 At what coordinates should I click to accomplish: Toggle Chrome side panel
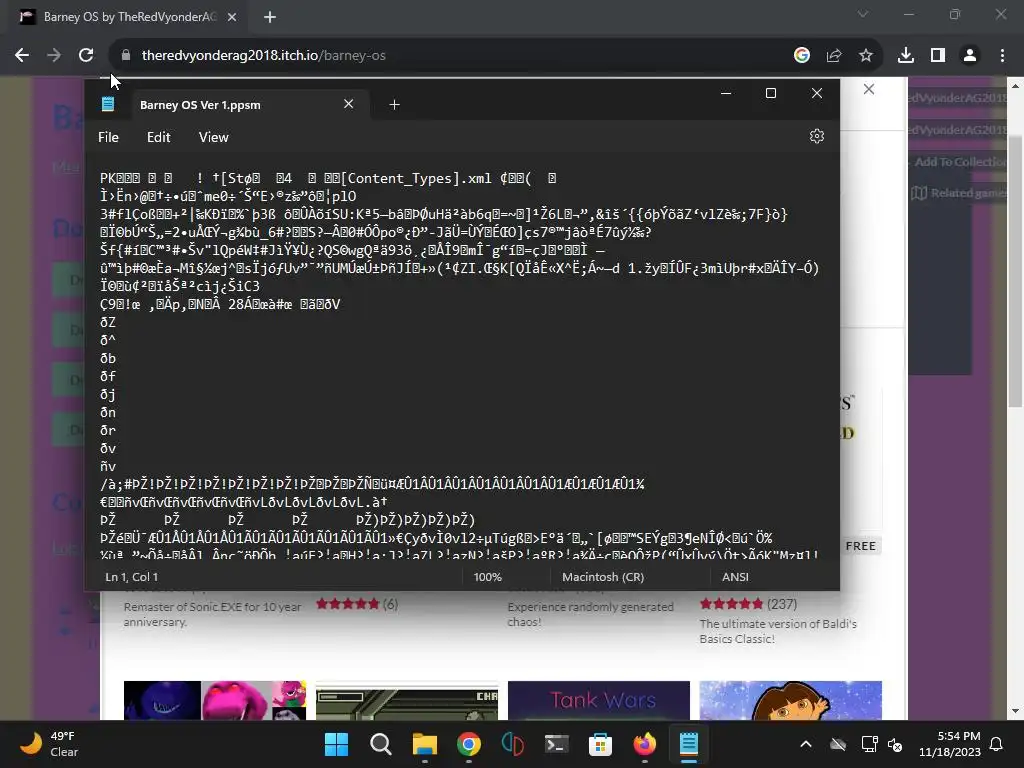938,56
